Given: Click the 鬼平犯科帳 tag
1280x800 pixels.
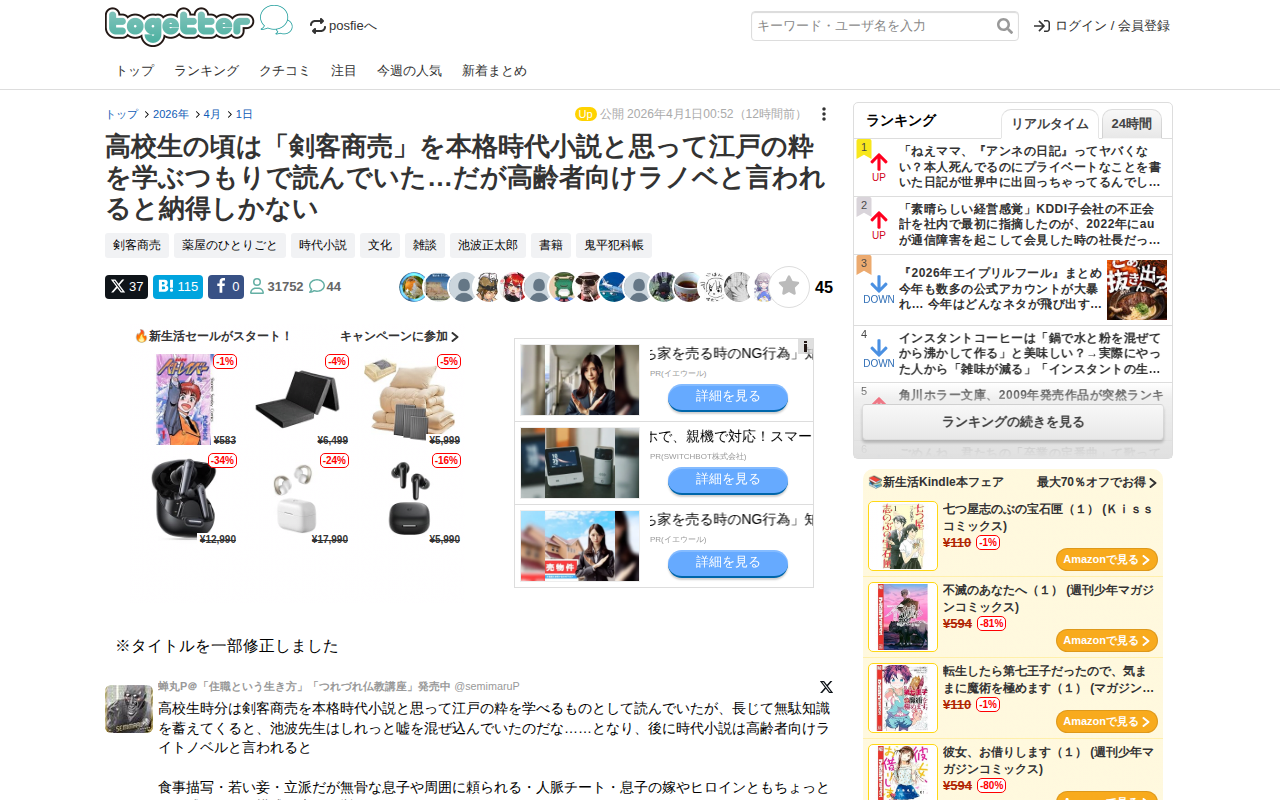Looking at the screenshot, I should pos(614,245).
